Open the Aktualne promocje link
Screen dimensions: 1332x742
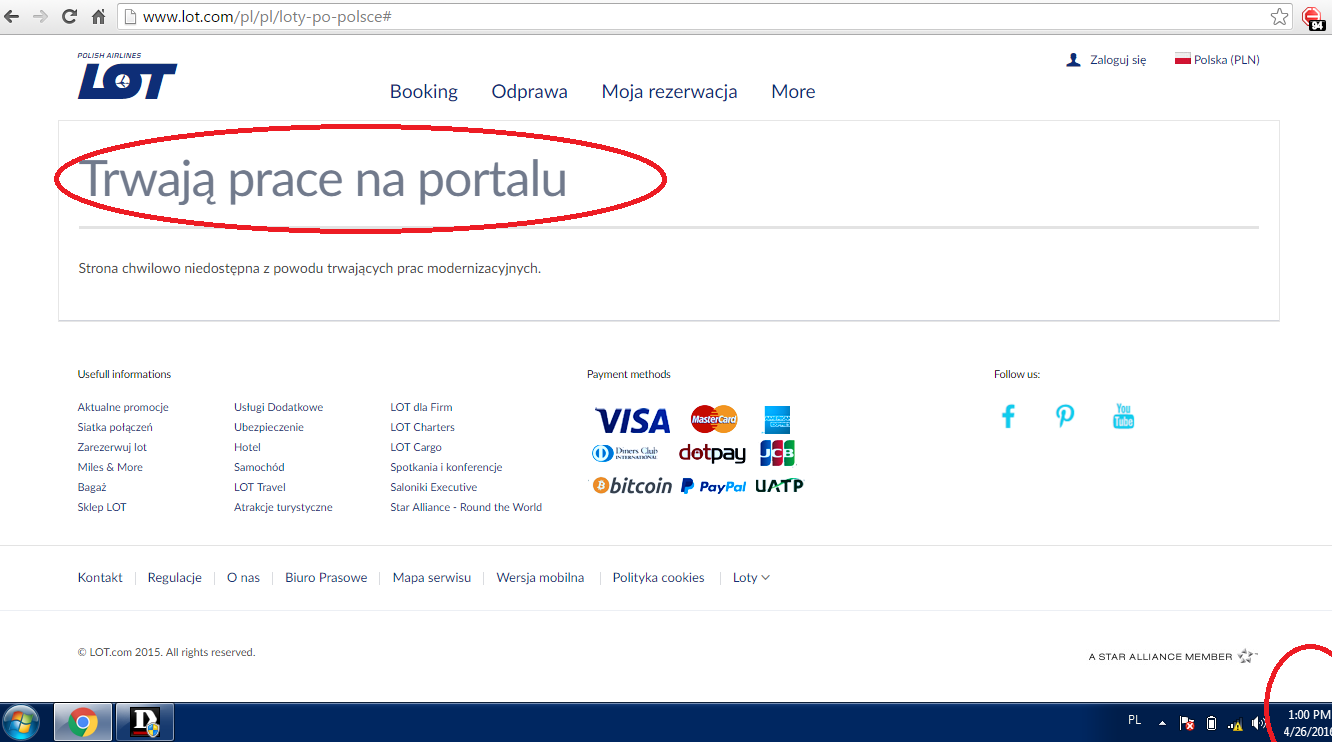coord(123,407)
